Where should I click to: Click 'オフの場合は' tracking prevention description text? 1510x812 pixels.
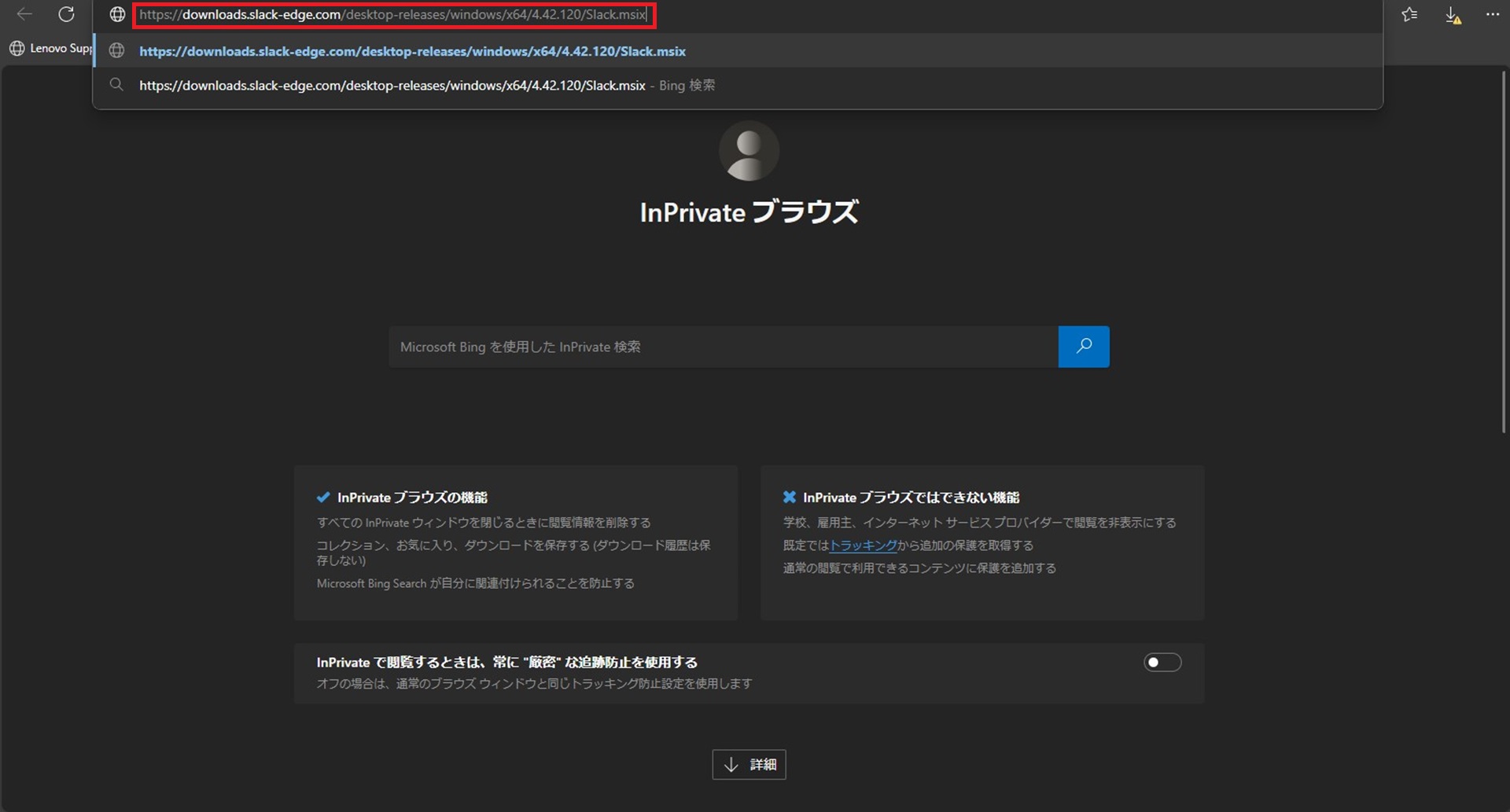point(534,684)
